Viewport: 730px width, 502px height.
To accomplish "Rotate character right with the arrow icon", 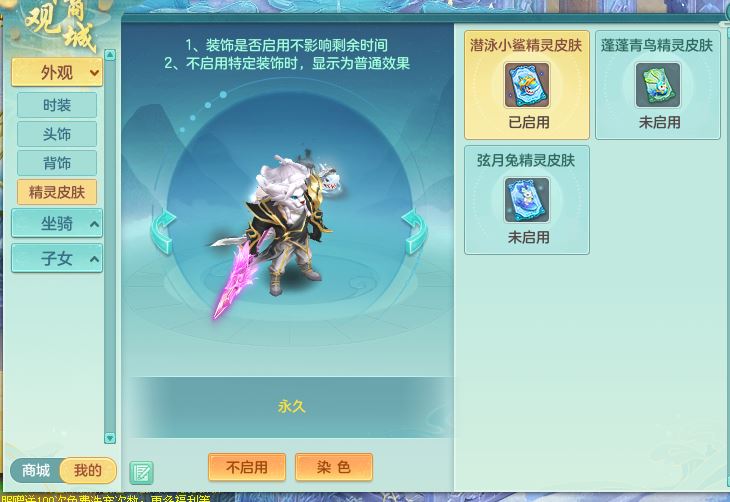I will coord(414,231).
